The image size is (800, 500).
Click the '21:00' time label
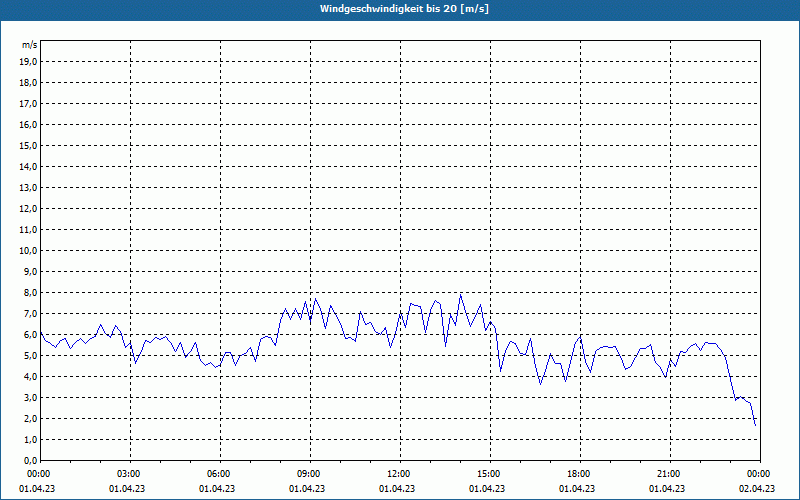pos(669,474)
